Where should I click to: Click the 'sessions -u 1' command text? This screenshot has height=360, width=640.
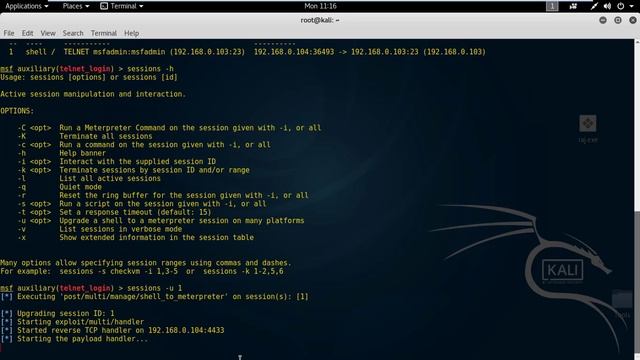pyautogui.click(x=155, y=288)
